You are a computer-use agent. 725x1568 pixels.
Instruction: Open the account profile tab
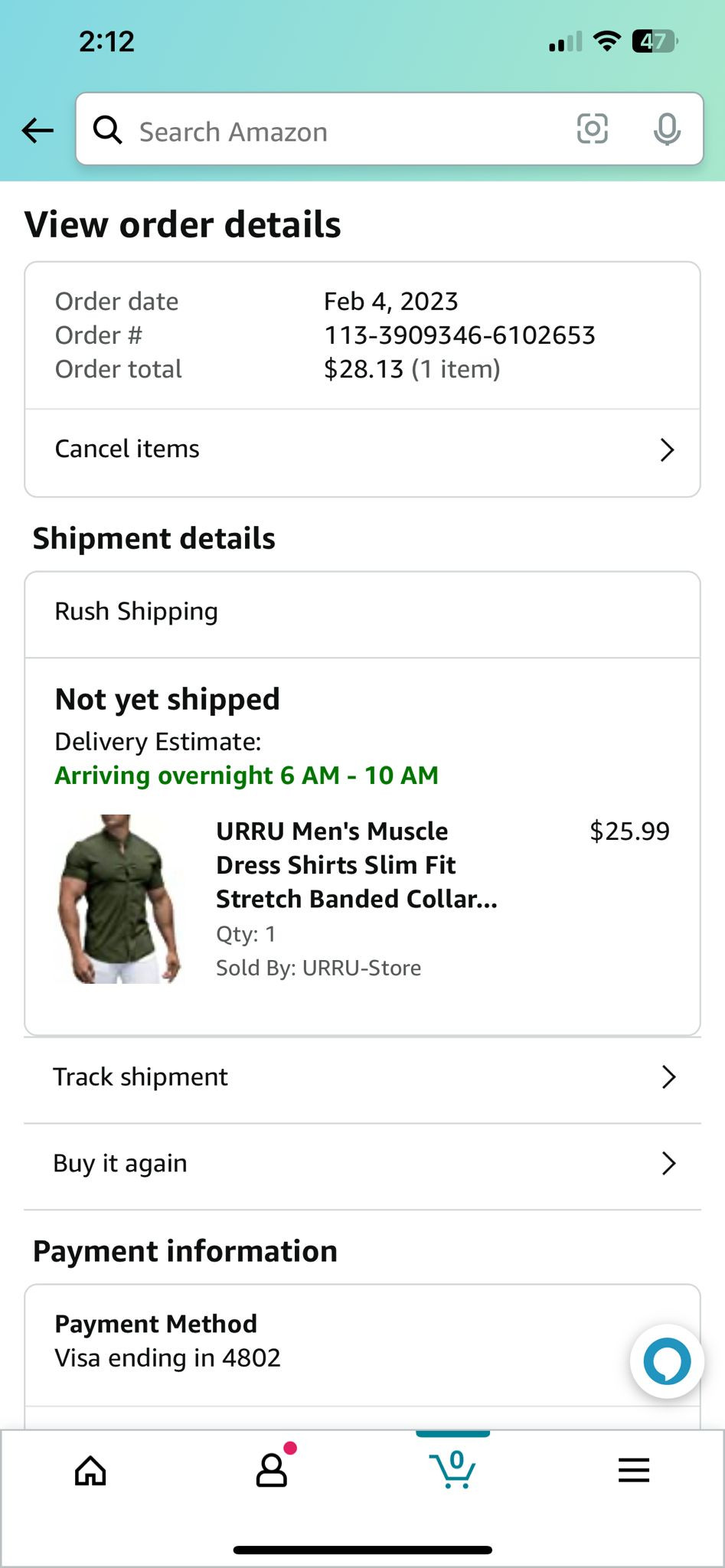[x=272, y=1470]
